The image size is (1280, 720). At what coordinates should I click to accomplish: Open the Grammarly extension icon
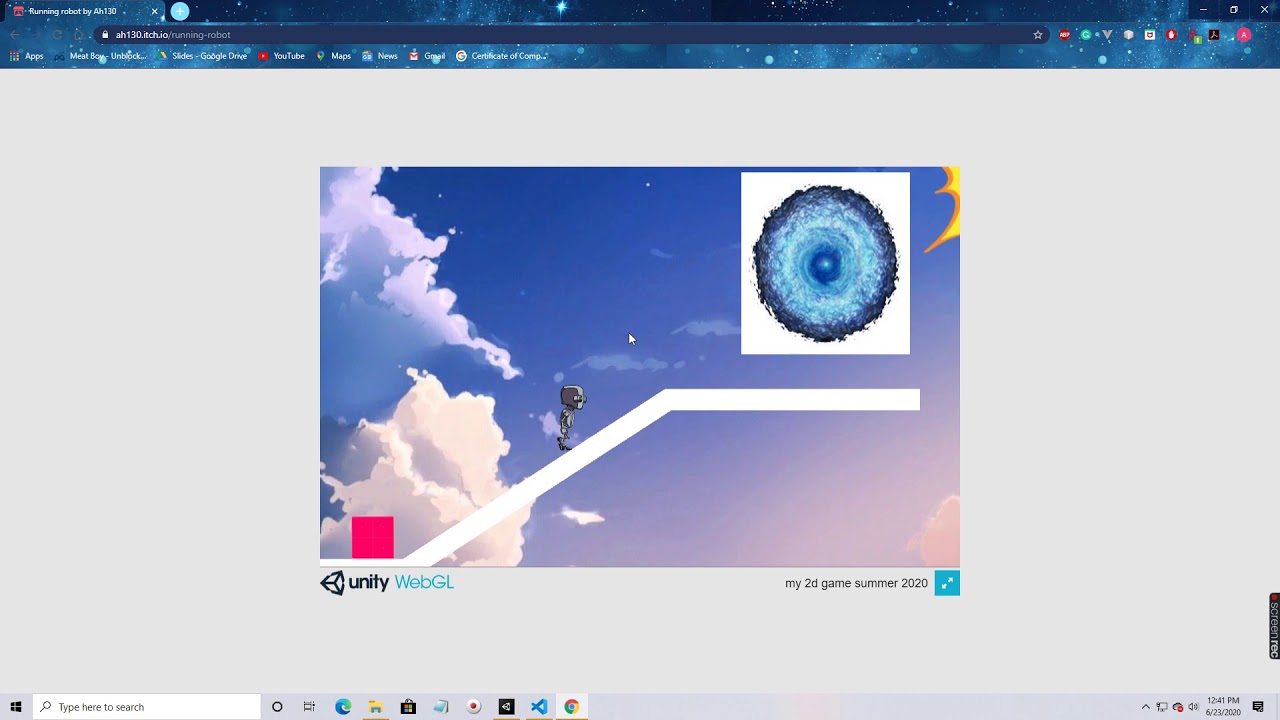tap(1086, 34)
